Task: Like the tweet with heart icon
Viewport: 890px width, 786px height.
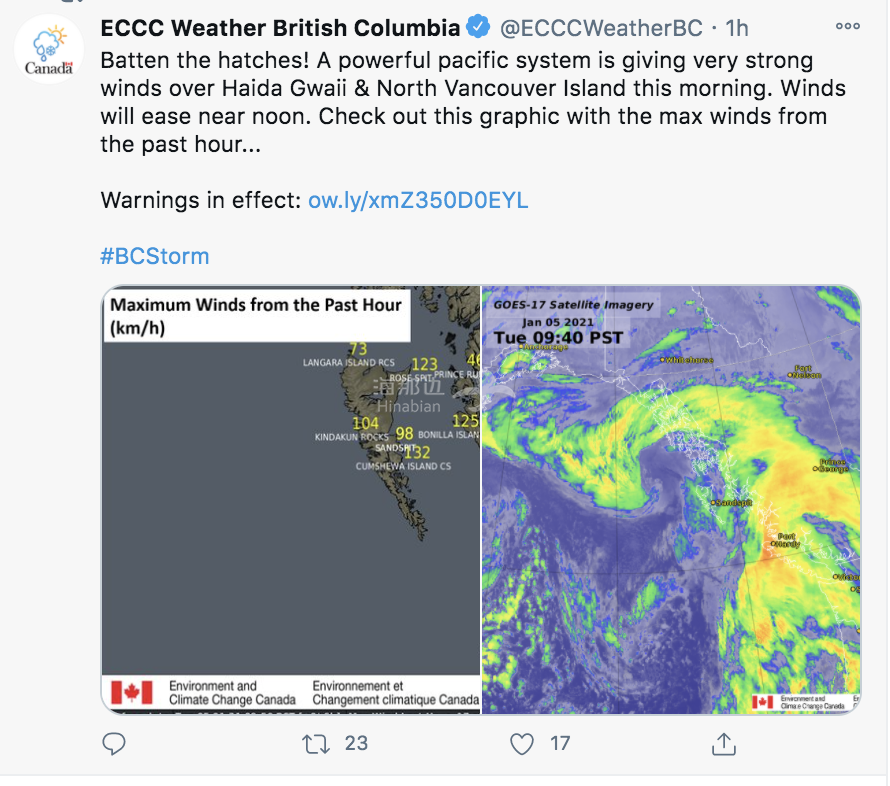Action: pyautogui.click(x=522, y=744)
